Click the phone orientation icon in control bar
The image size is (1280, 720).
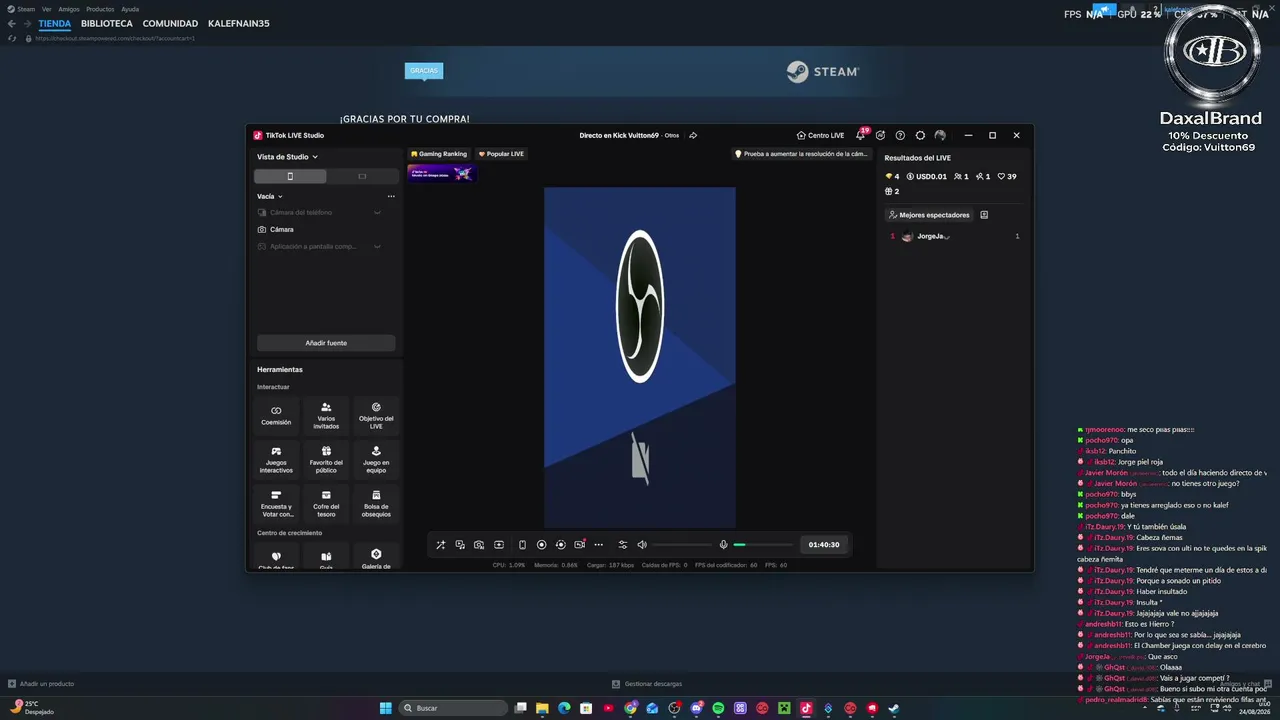pyautogui.click(x=522, y=545)
